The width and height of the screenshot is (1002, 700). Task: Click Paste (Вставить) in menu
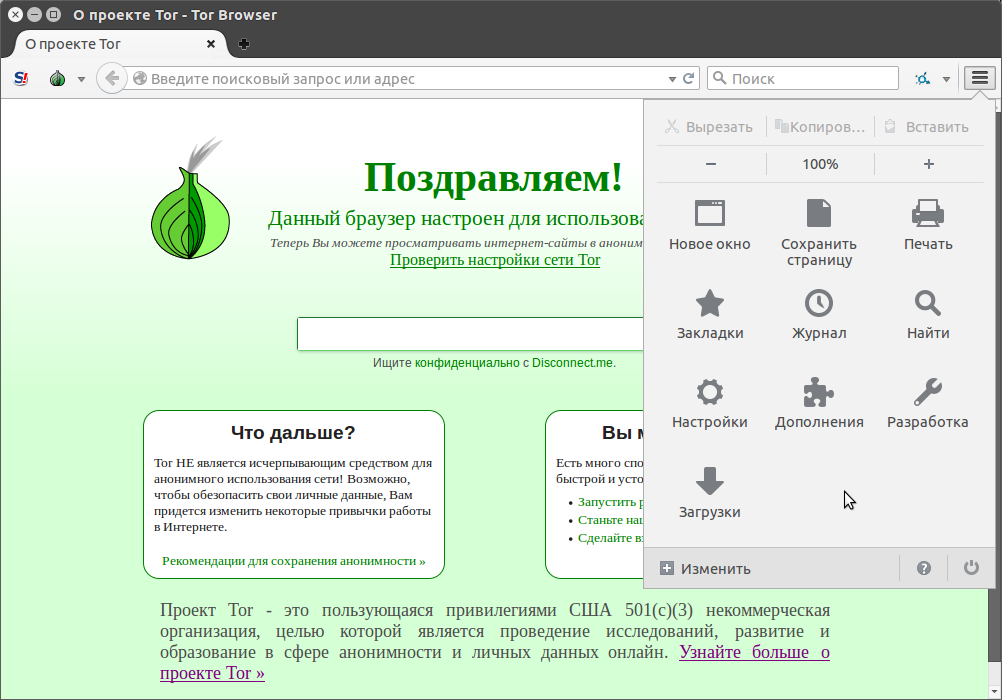(927, 127)
